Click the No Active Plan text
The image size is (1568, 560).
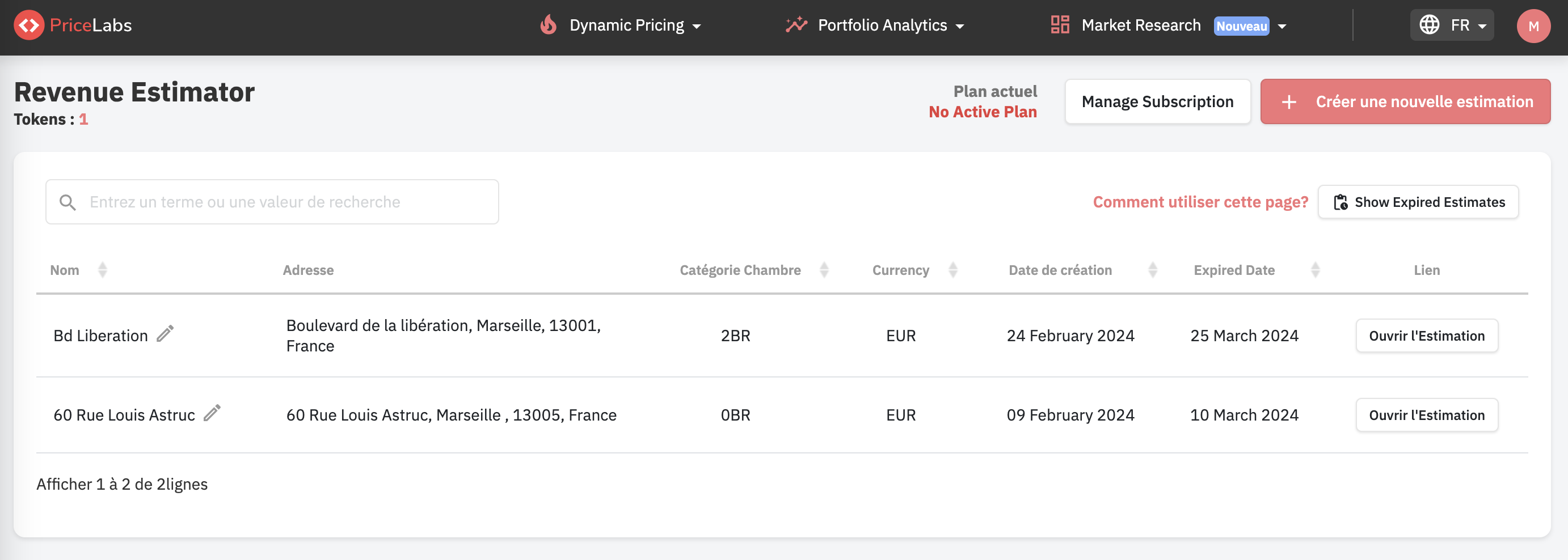pyautogui.click(x=983, y=112)
